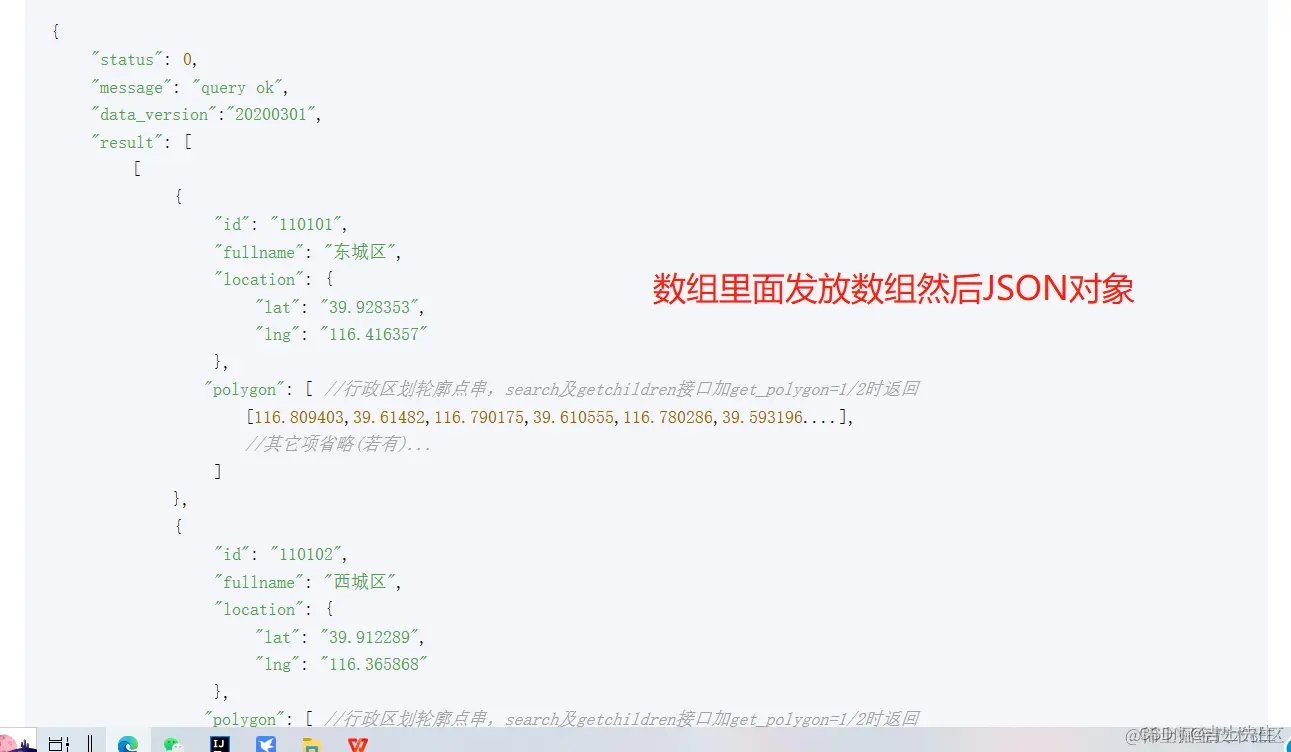
Task: Click the coordinate array starting 116.809403
Action: (549, 417)
